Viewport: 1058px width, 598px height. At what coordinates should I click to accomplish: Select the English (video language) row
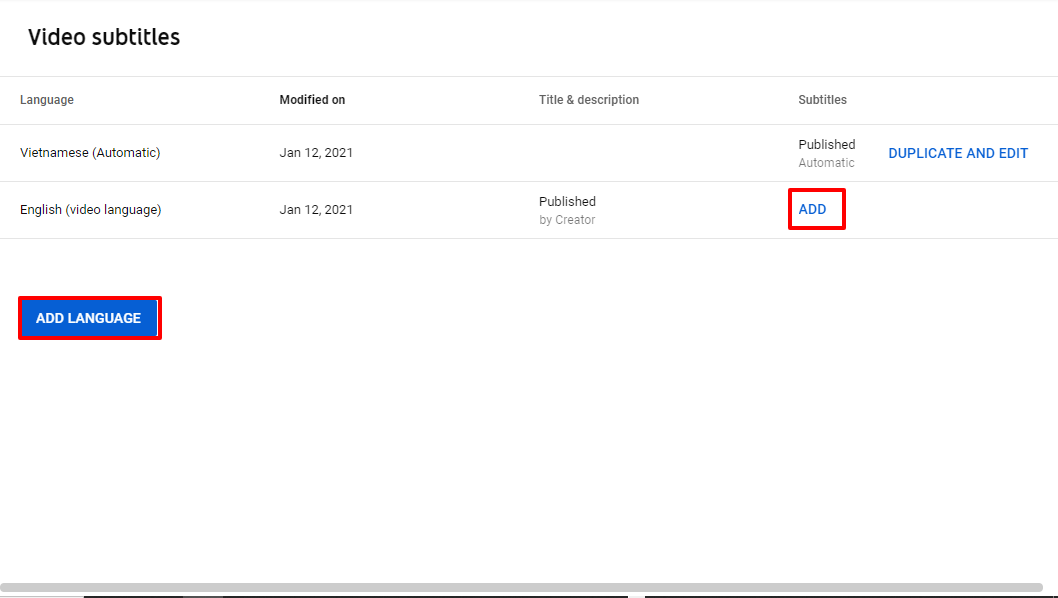click(x=529, y=210)
